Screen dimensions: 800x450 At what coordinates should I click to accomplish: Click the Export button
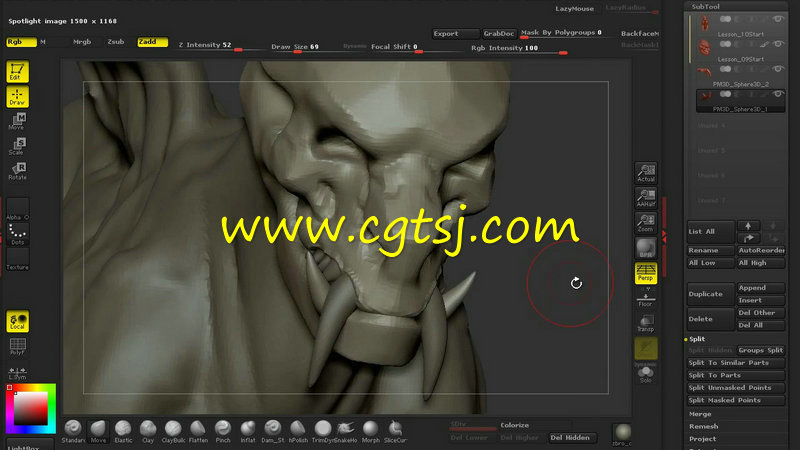pyautogui.click(x=455, y=34)
